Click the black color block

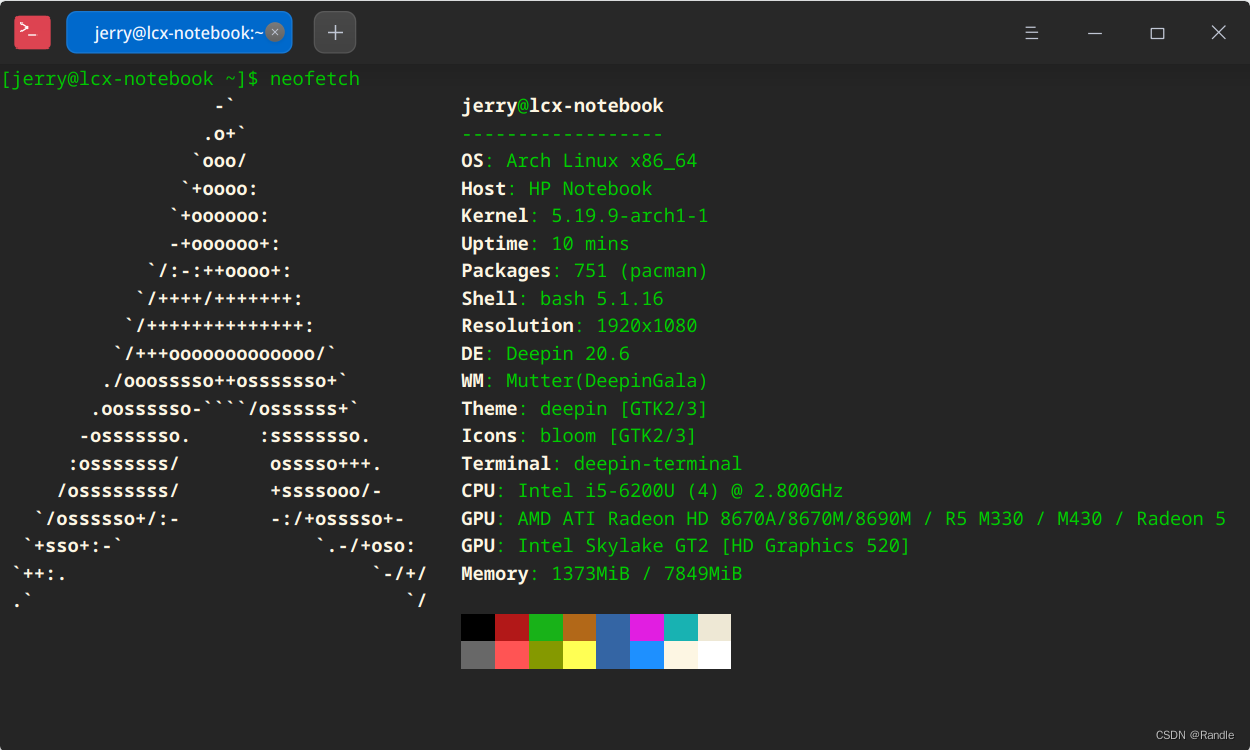coord(478,627)
